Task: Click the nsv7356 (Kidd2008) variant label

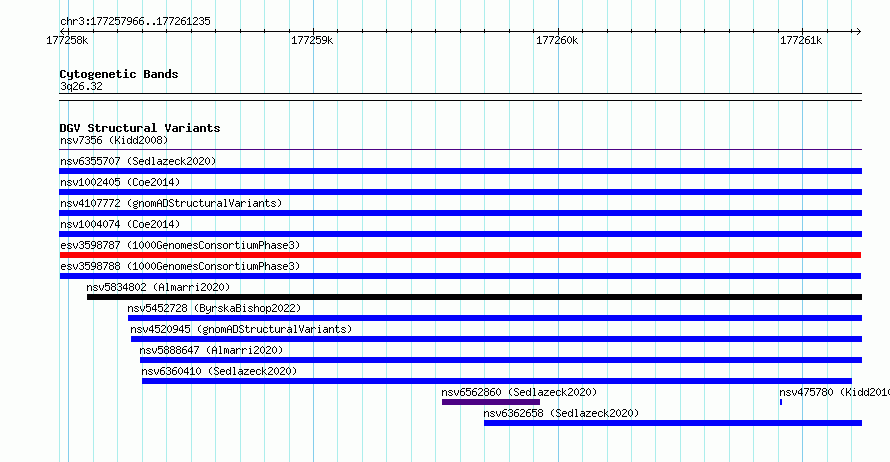Action: (114, 140)
